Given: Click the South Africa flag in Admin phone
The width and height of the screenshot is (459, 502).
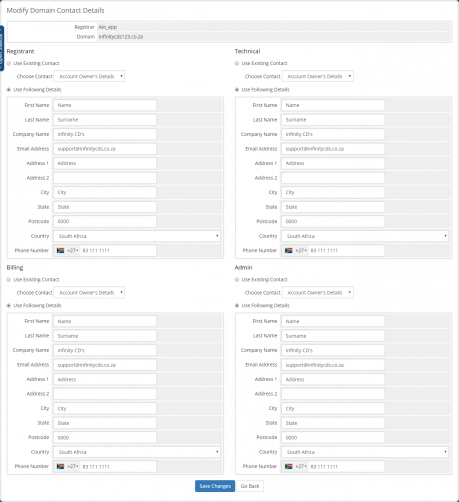Looking at the screenshot, I should tap(288, 466).
